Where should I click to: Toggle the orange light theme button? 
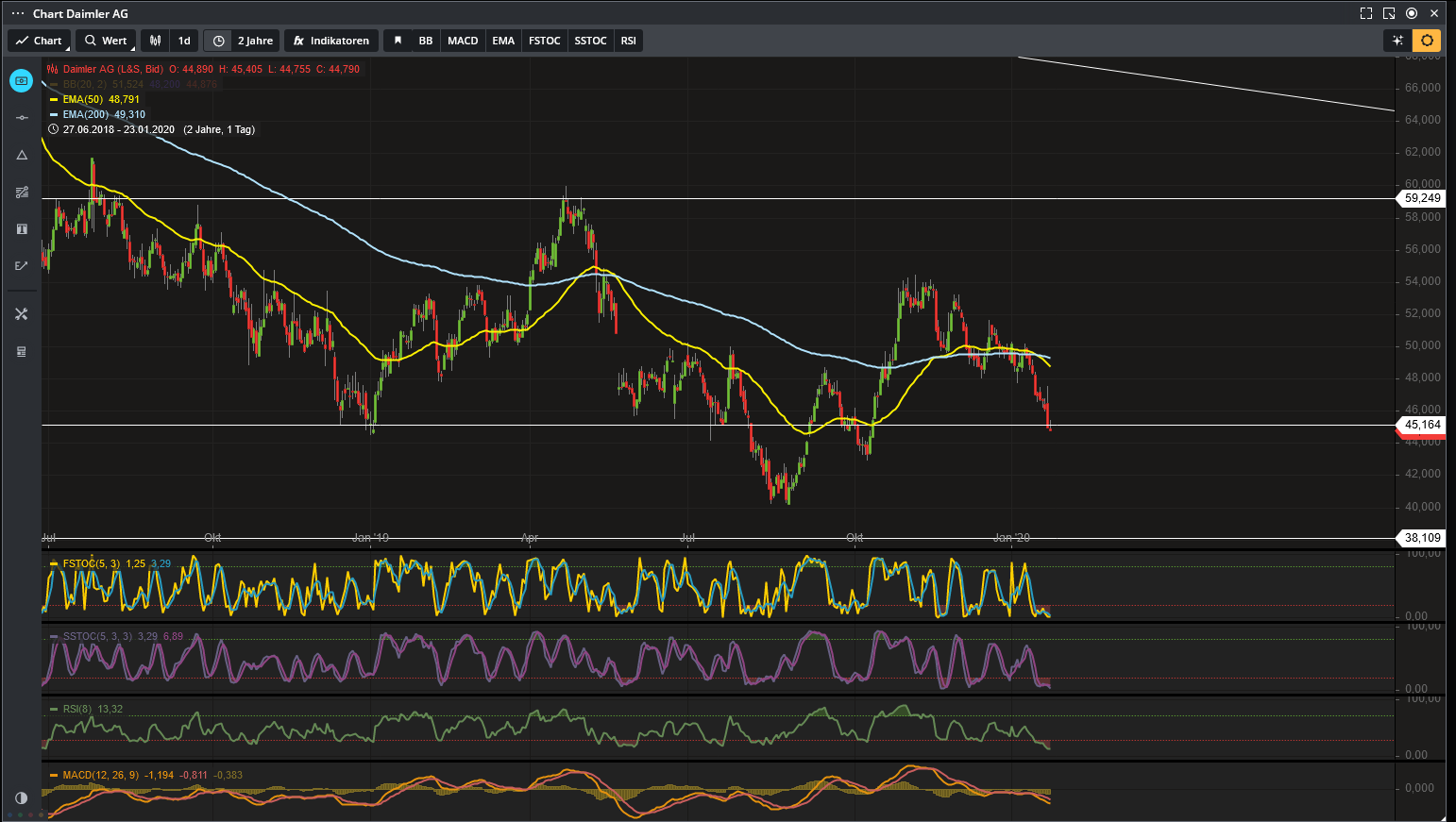(1427, 41)
